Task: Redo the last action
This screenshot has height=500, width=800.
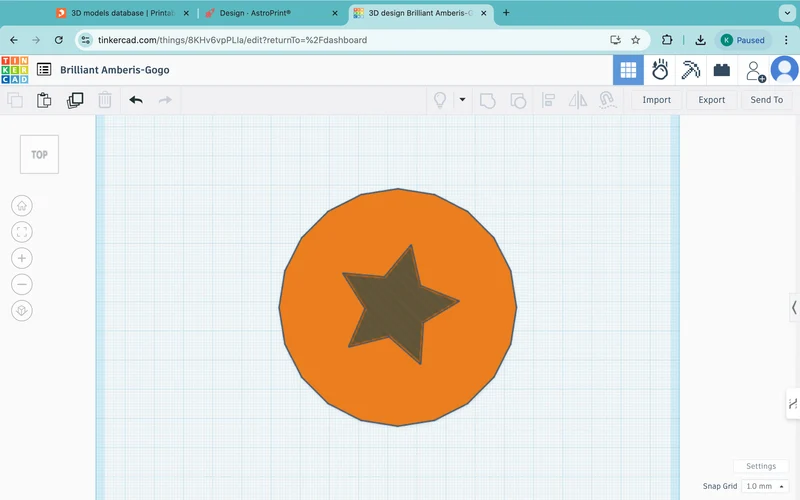Action: 165,100
